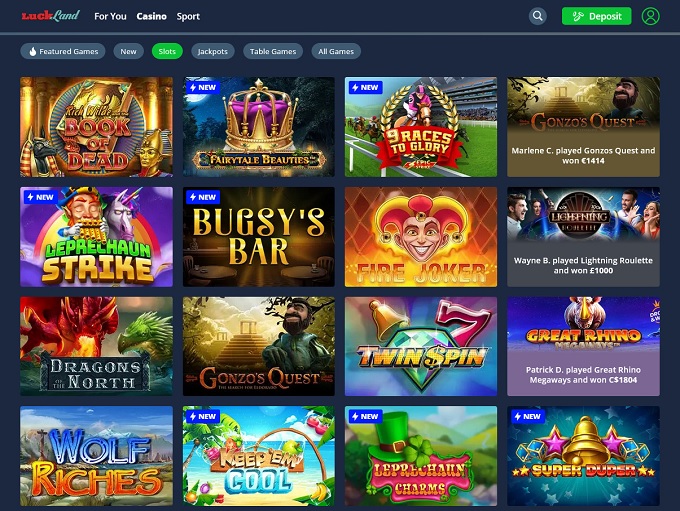Show All Games category

click(x=336, y=51)
